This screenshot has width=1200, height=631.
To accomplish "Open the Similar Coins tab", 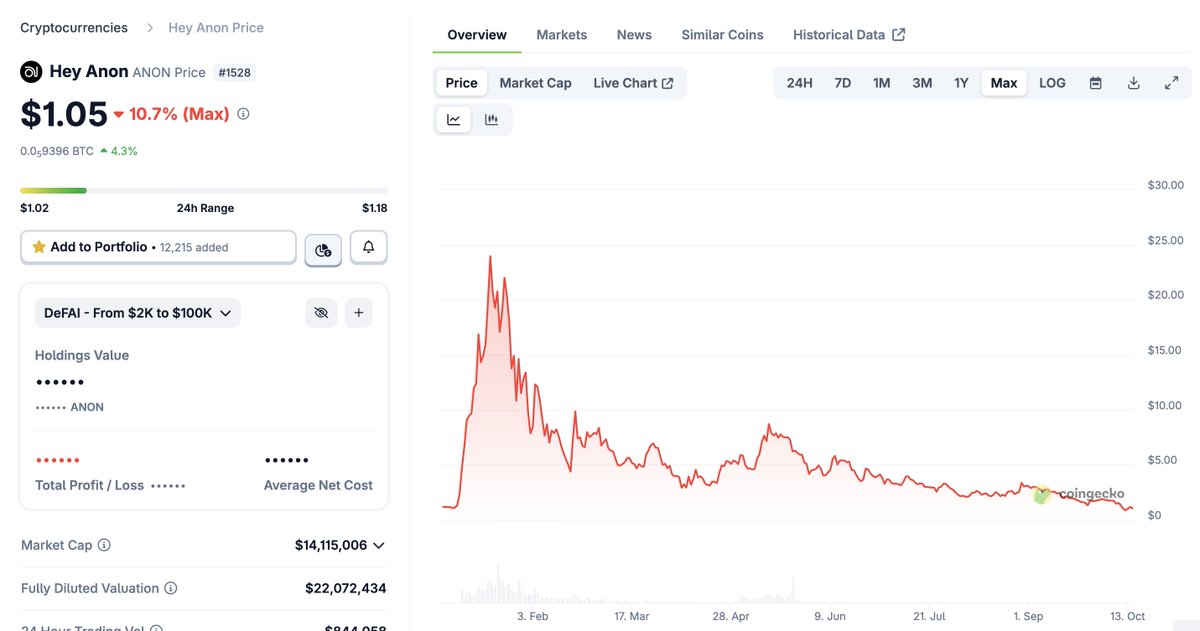I will 722,35.
